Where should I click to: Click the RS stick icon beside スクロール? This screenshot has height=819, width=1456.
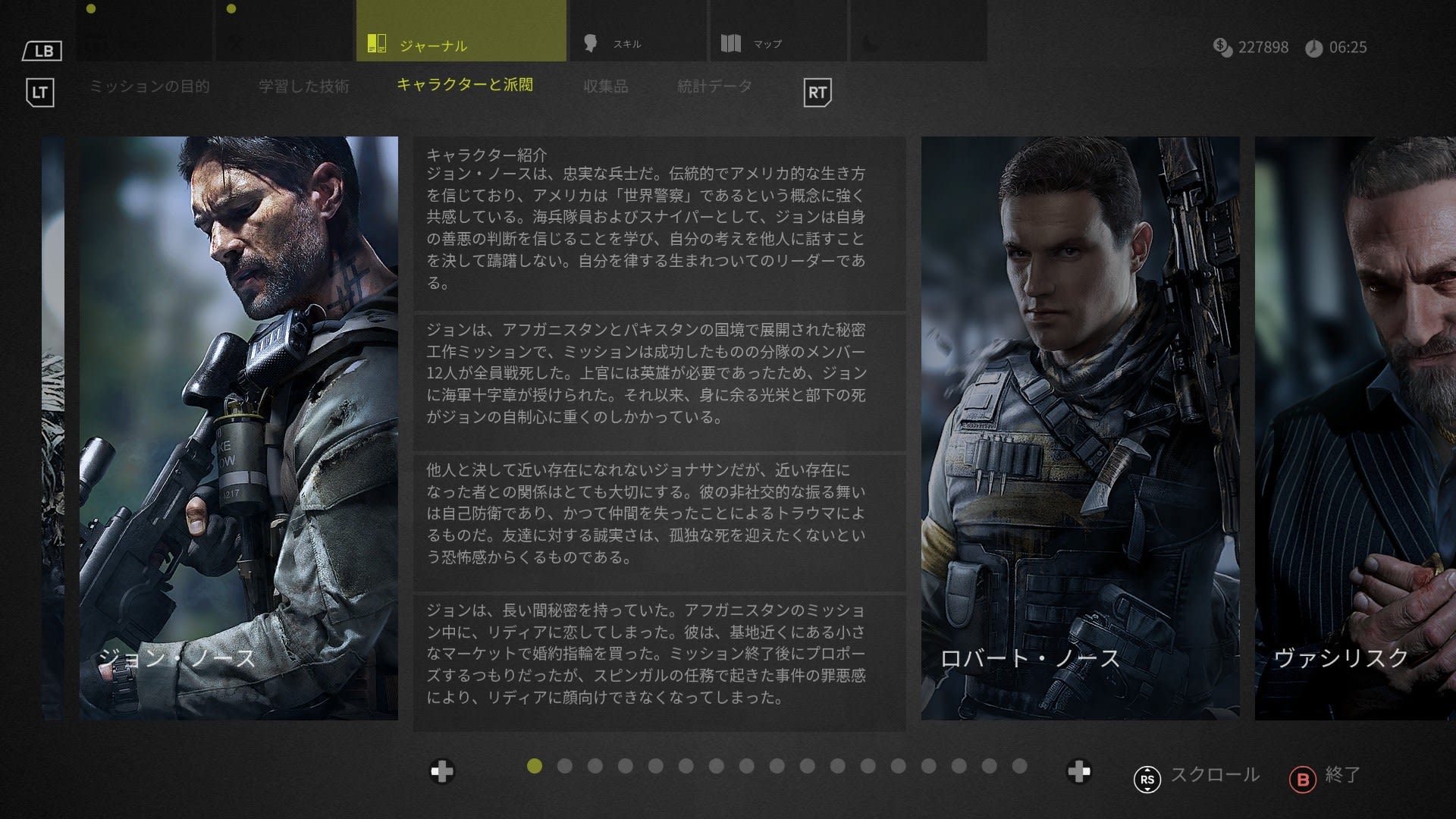pyautogui.click(x=1147, y=779)
